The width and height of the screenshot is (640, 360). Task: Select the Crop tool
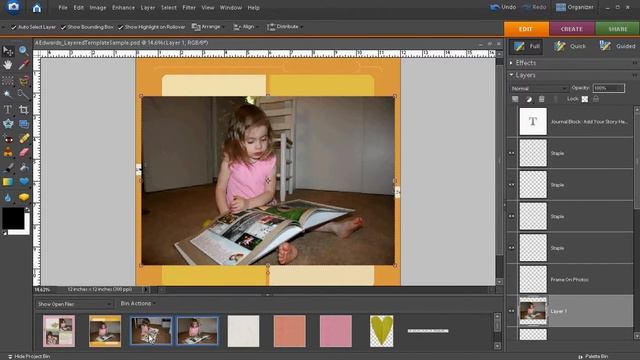24,109
